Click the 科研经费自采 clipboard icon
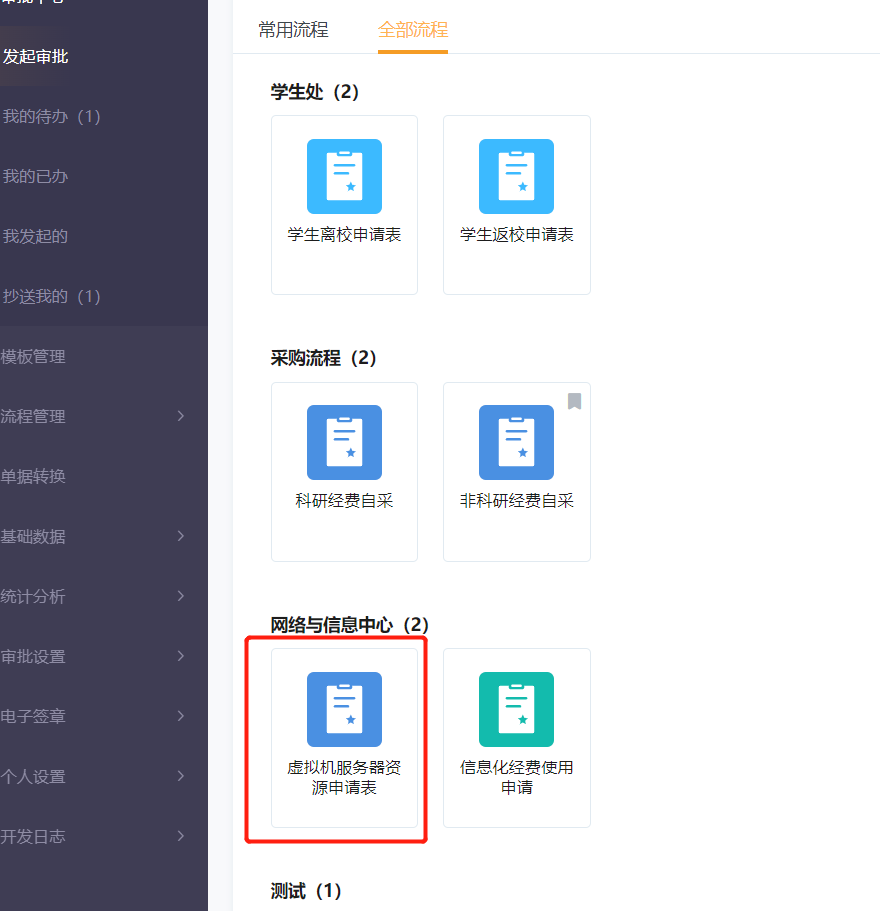This screenshot has height=911, width=880. (x=344, y=443)
